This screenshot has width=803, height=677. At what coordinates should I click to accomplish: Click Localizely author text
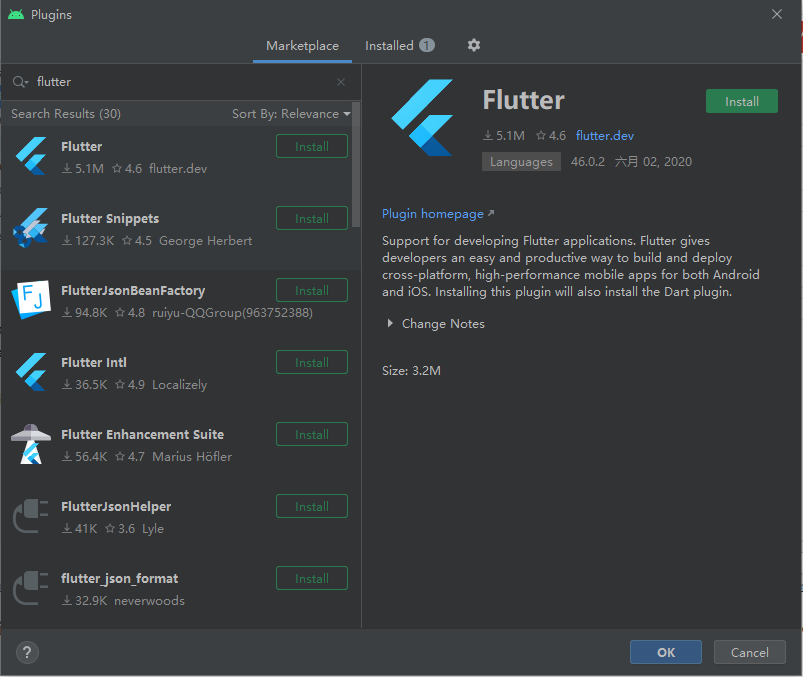click(180, 385)
